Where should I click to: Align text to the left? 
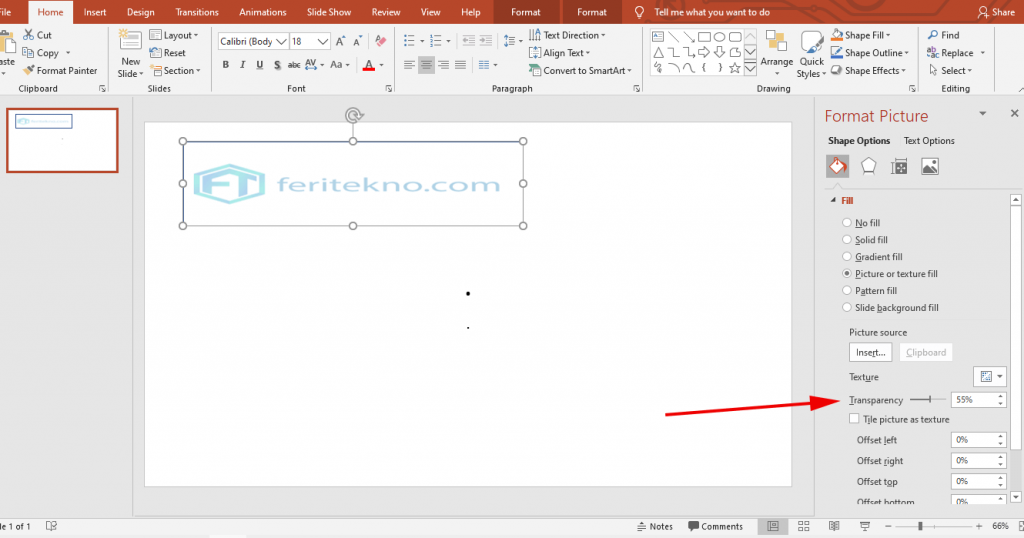point(409,65)
